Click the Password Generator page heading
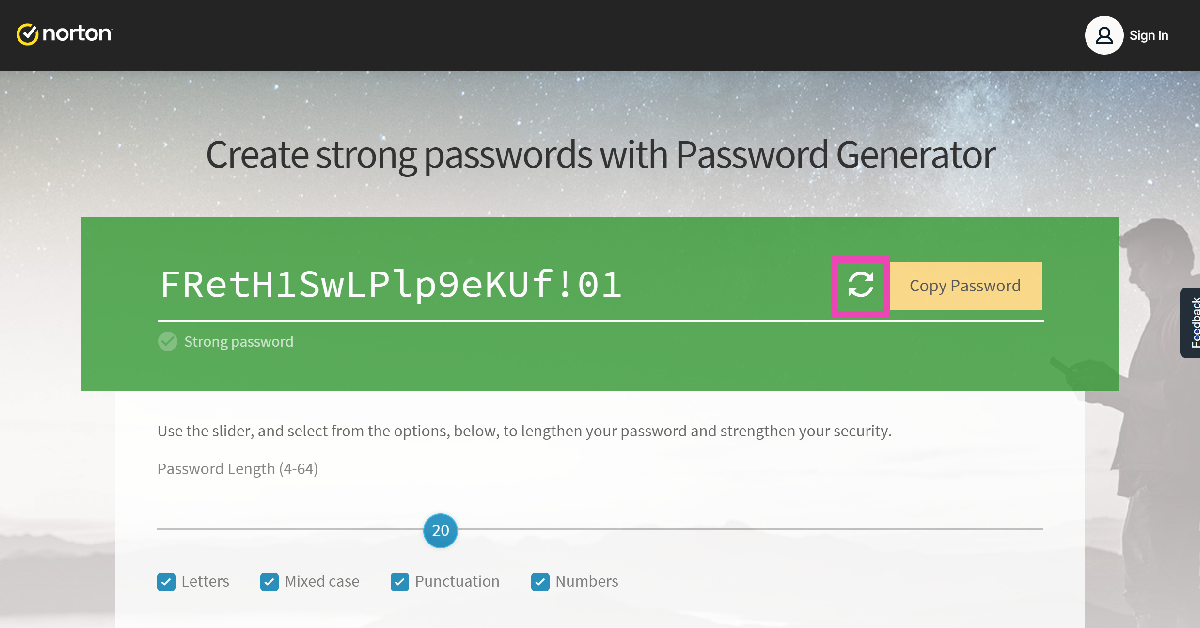The height and width of the screenshot is (628, 1200). (x=600, y=155)
